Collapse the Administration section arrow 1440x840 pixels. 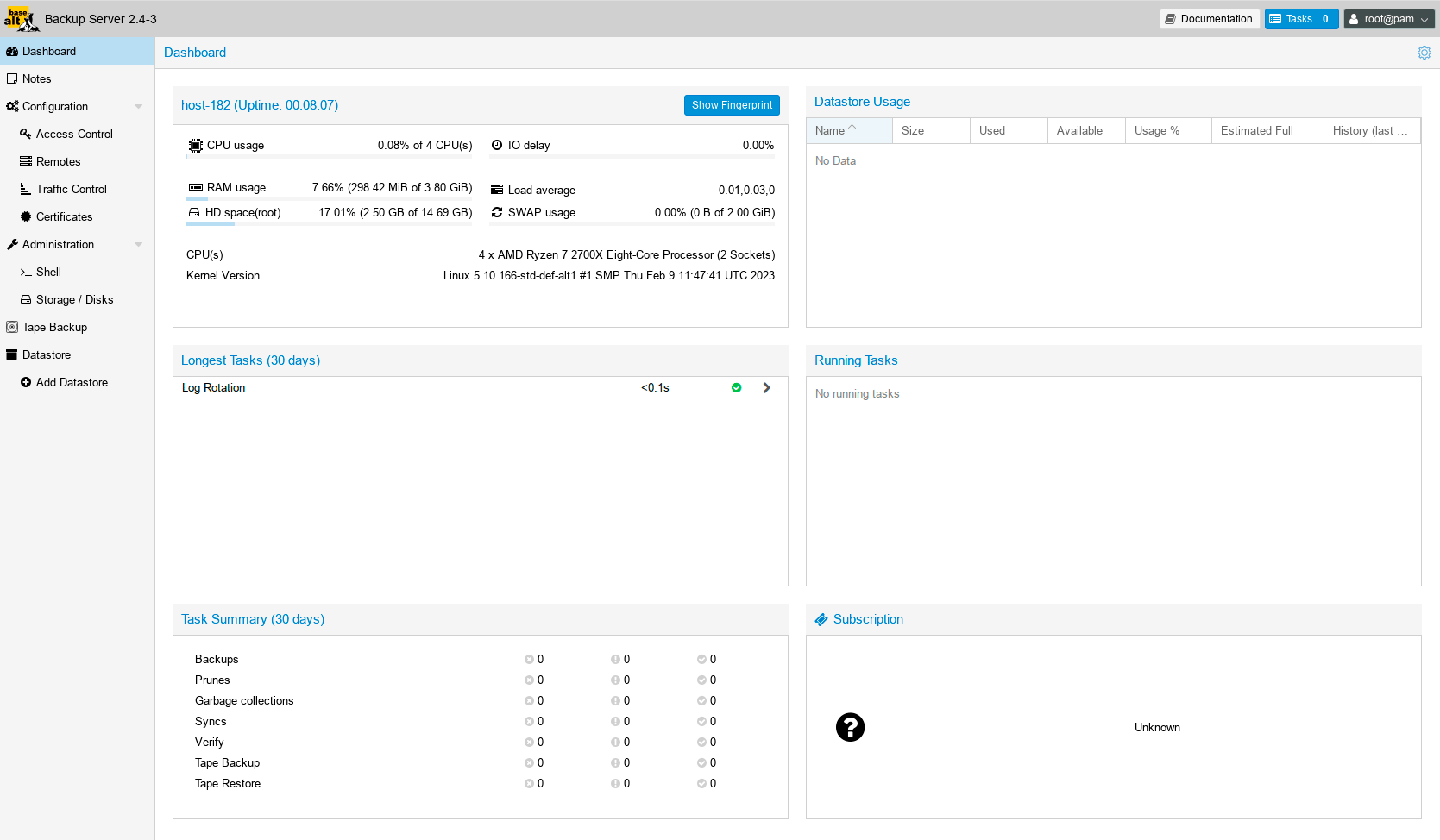138,244
